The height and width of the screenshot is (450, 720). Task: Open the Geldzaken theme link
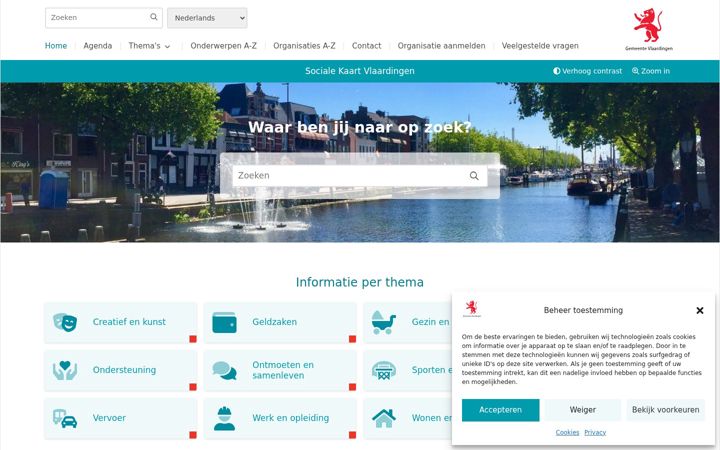tap(280, 323)
